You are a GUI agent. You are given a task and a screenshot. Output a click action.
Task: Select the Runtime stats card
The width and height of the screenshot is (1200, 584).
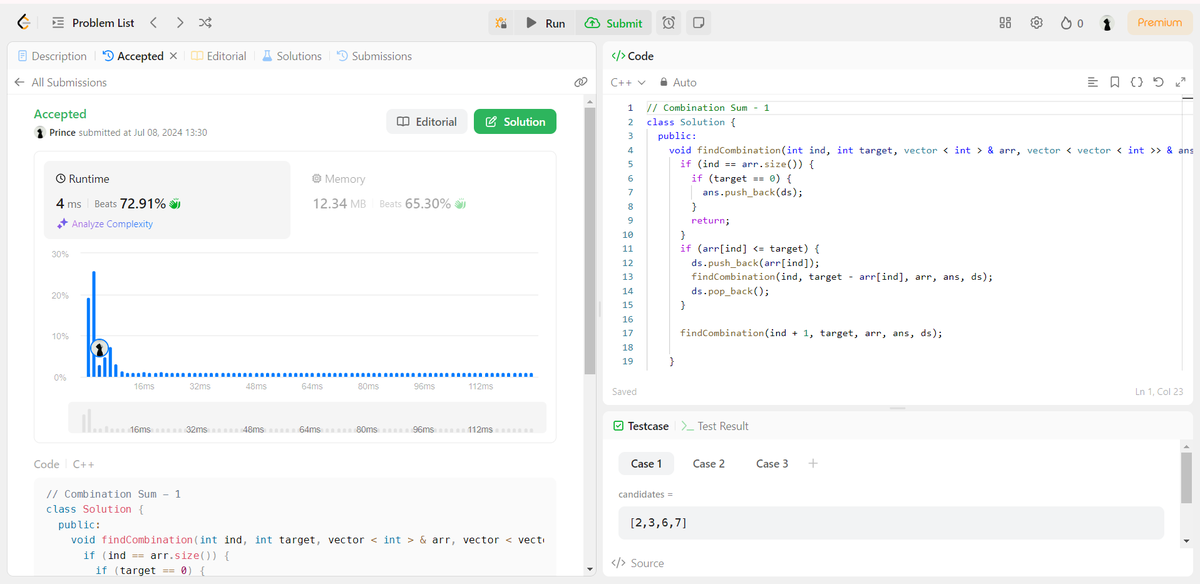166,200
